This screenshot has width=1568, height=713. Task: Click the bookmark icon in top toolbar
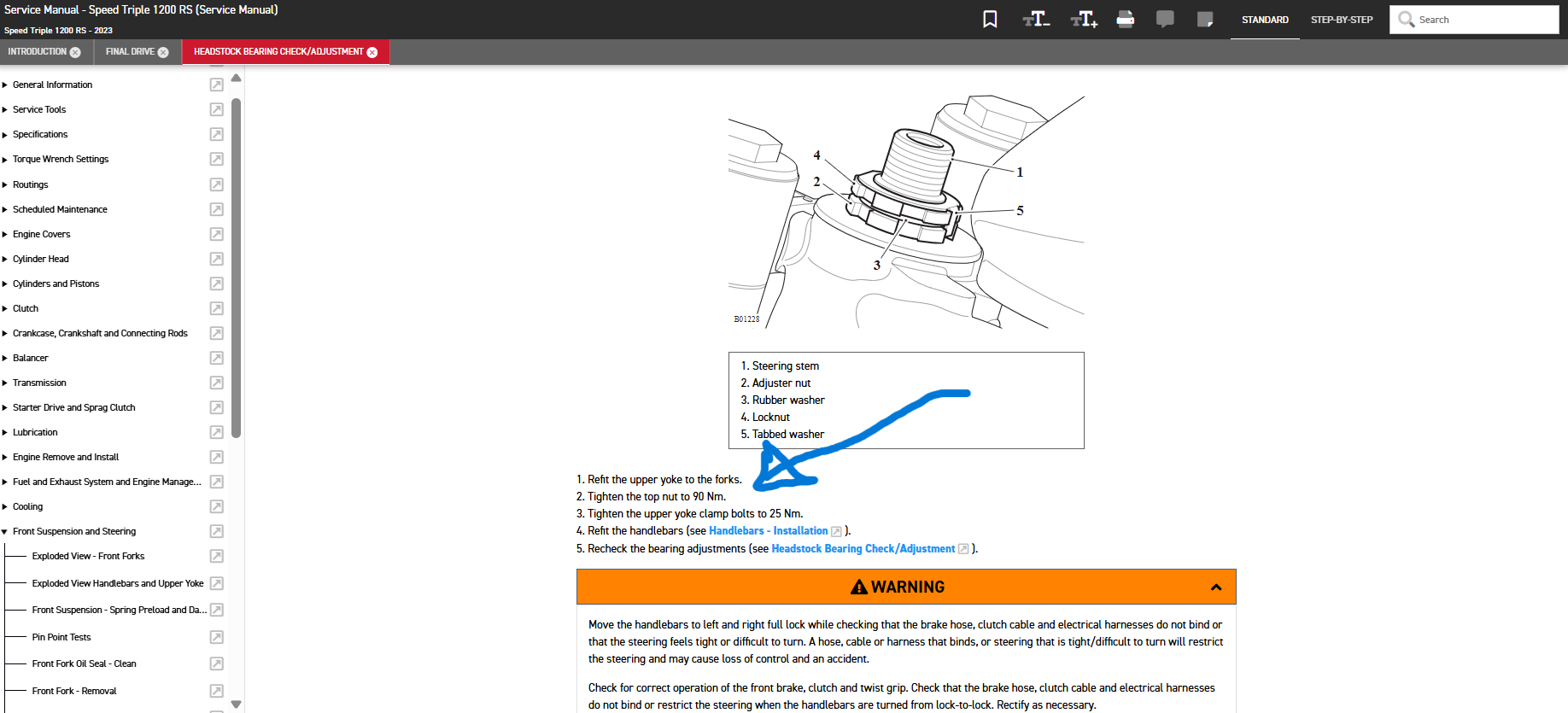coord(990,20)
